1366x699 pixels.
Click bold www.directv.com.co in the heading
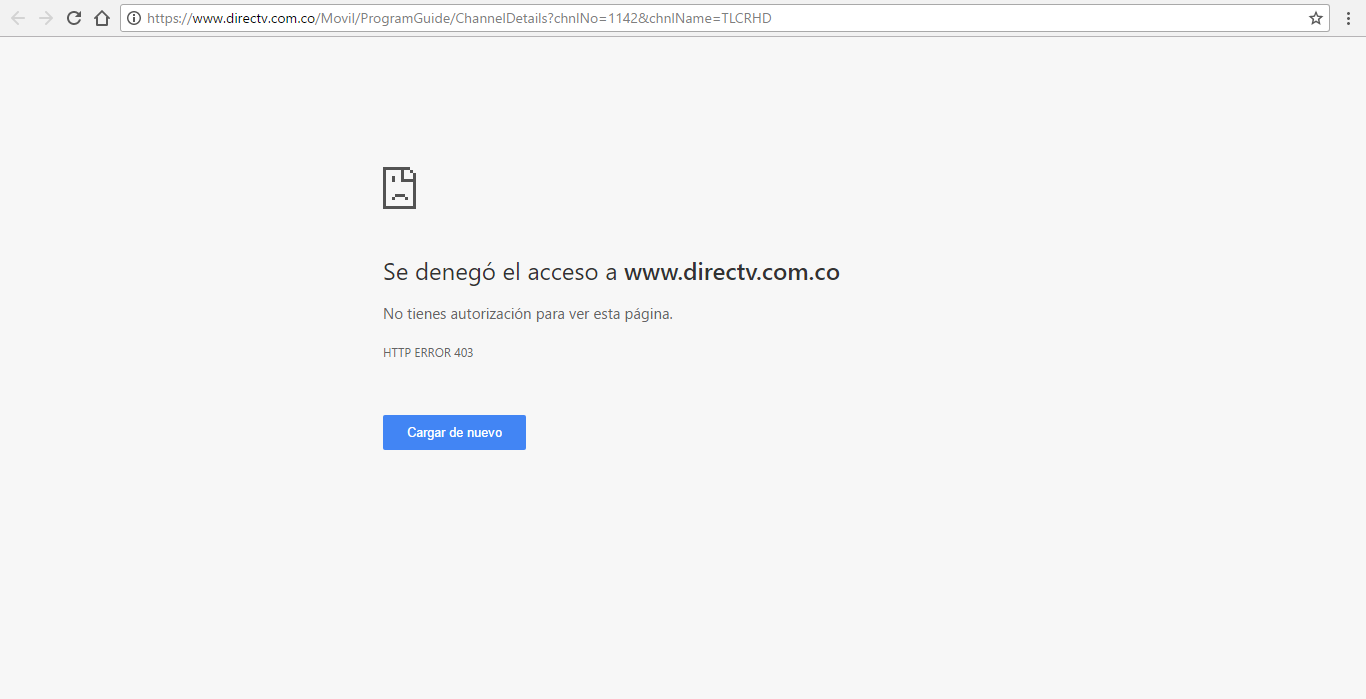coord(731,272)
